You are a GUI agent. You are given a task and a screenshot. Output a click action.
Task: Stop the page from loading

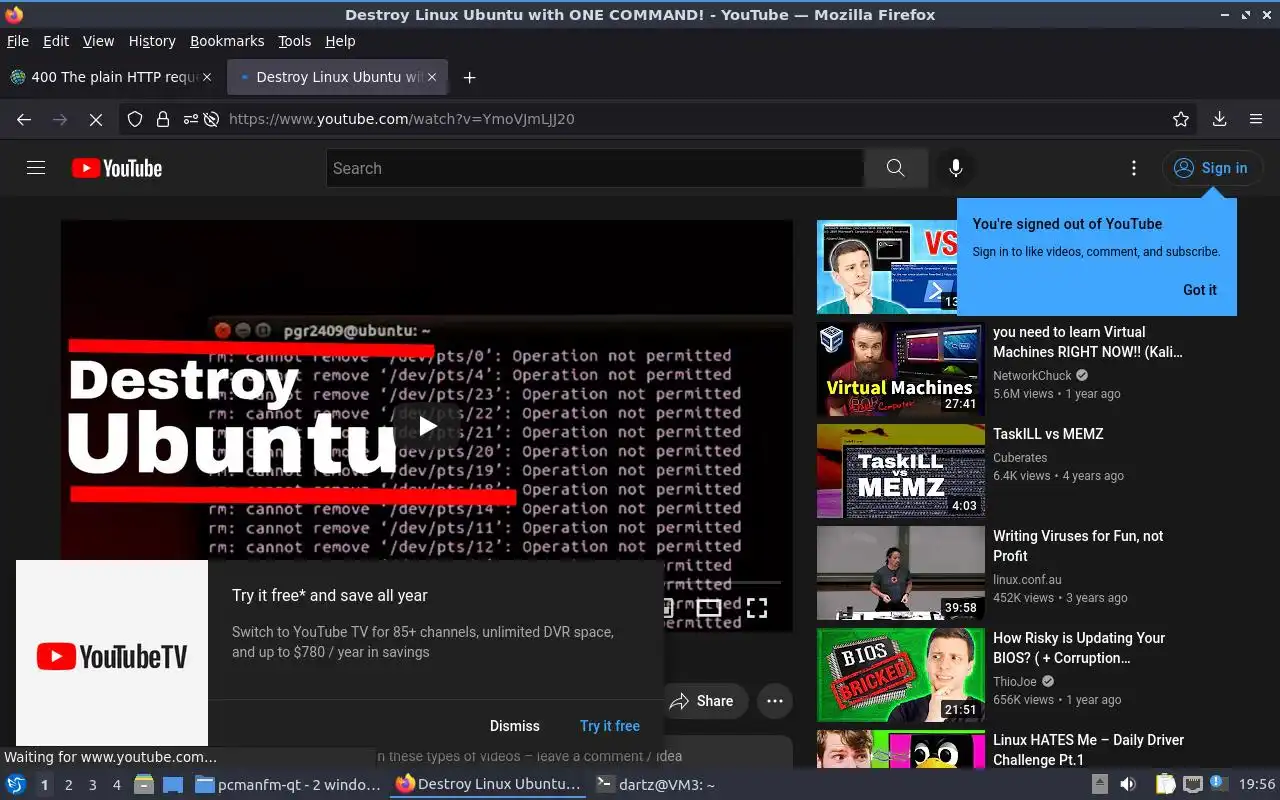(x=96, y=119)
